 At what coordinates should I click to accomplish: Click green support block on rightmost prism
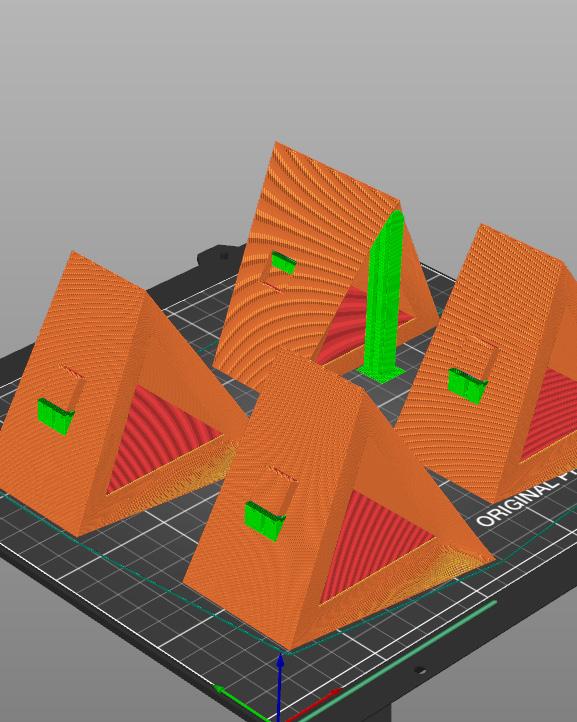pos(467,386)
